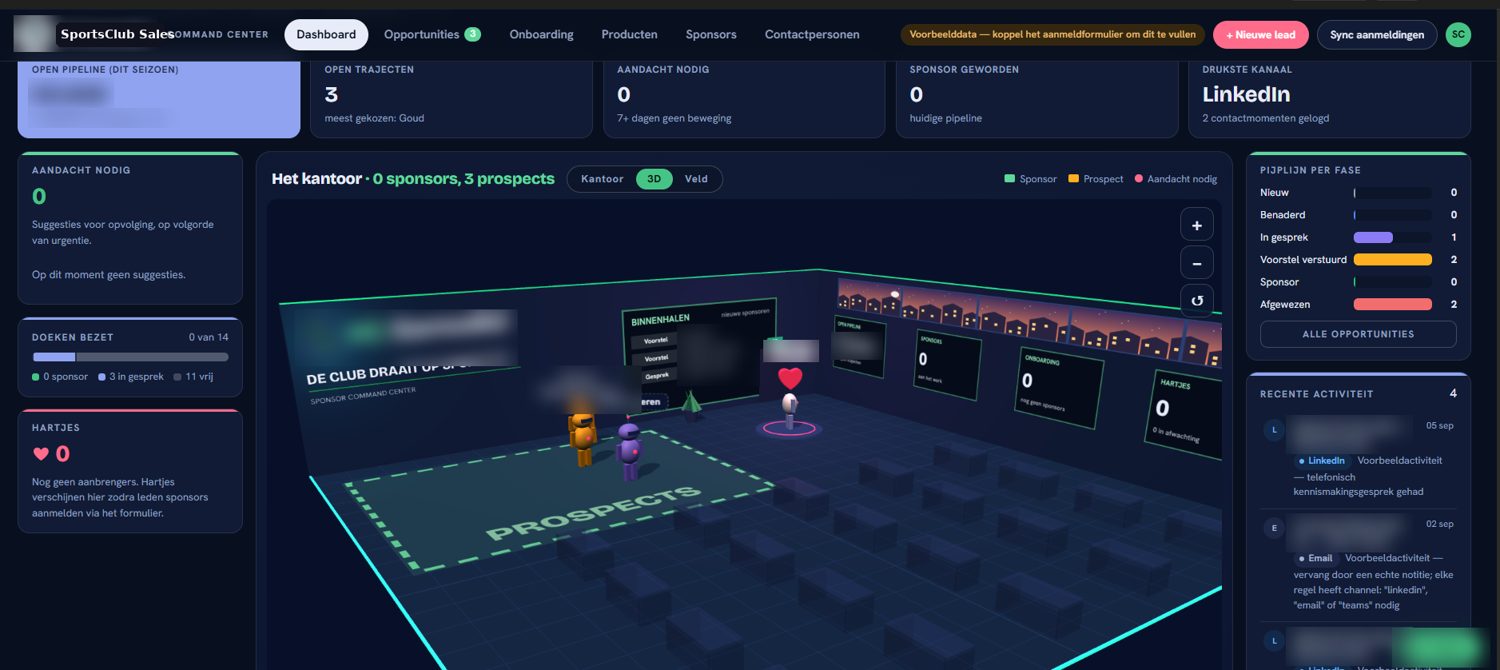Open the SC user avatar menu
The width and height of the screenshot is (1500, 670).
click(1458, 34)
